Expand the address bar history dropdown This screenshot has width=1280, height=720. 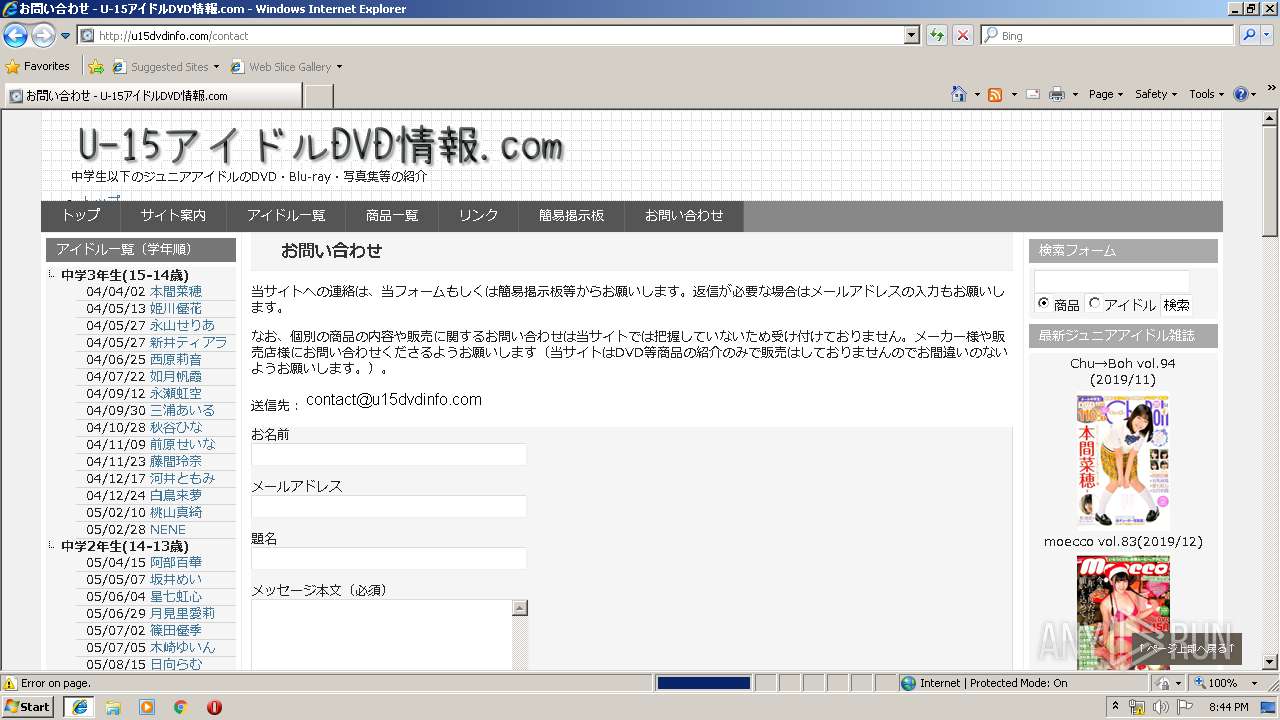coord(911,36)
